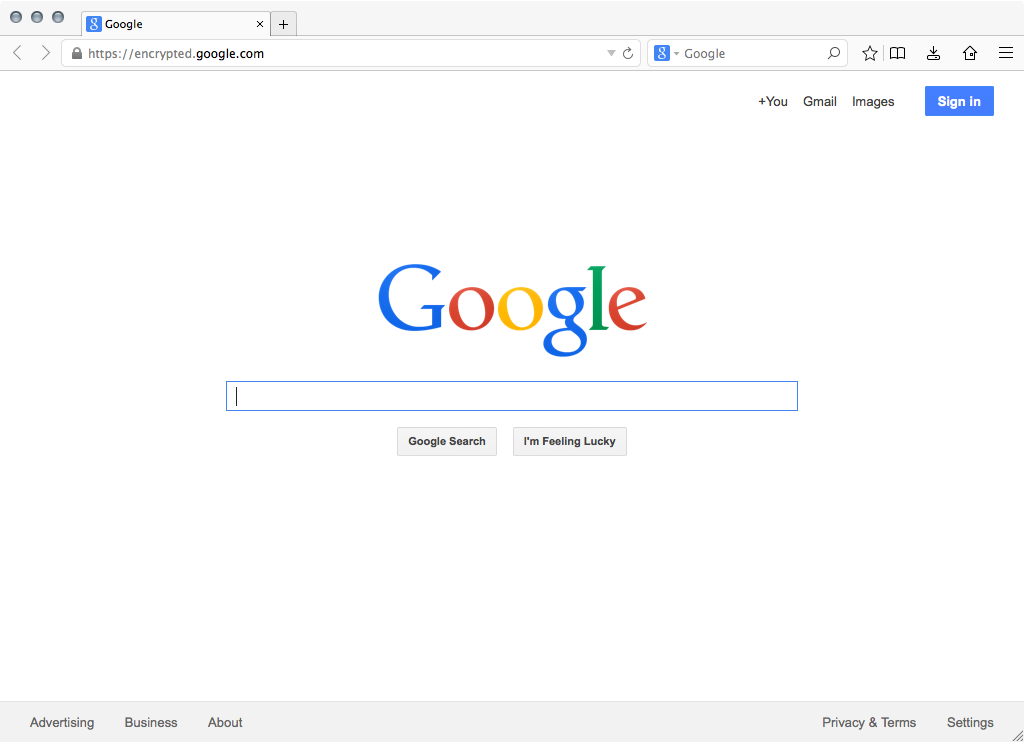Open the Privacy & Terms link
This screenshot has height=742, width=1024.
[869, 722]
